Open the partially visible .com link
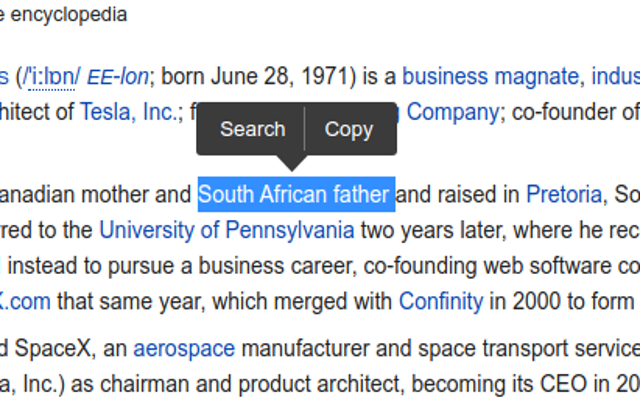 [x=25, y=302]
